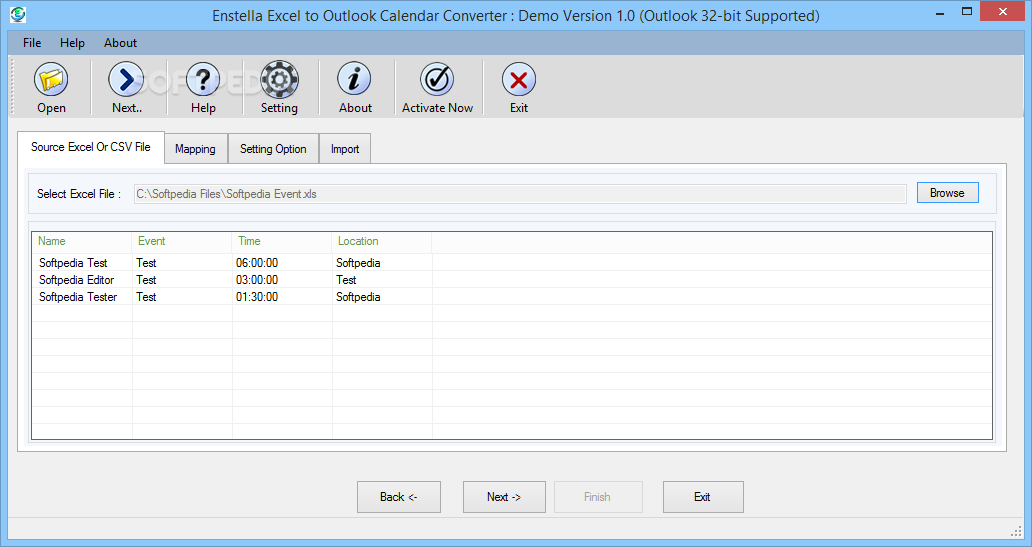The height and width of the screenshot is (547, 1032).
Task: Click the Event column header
Action: tap(182, 242)
